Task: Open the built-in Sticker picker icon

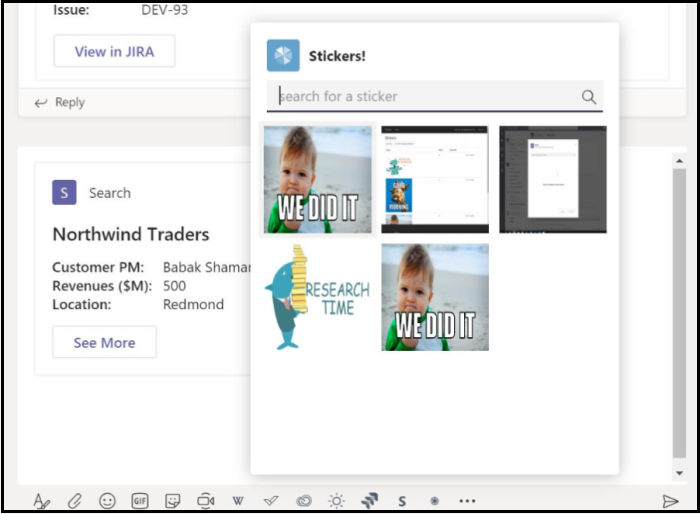Action: [x=173, y=501]
